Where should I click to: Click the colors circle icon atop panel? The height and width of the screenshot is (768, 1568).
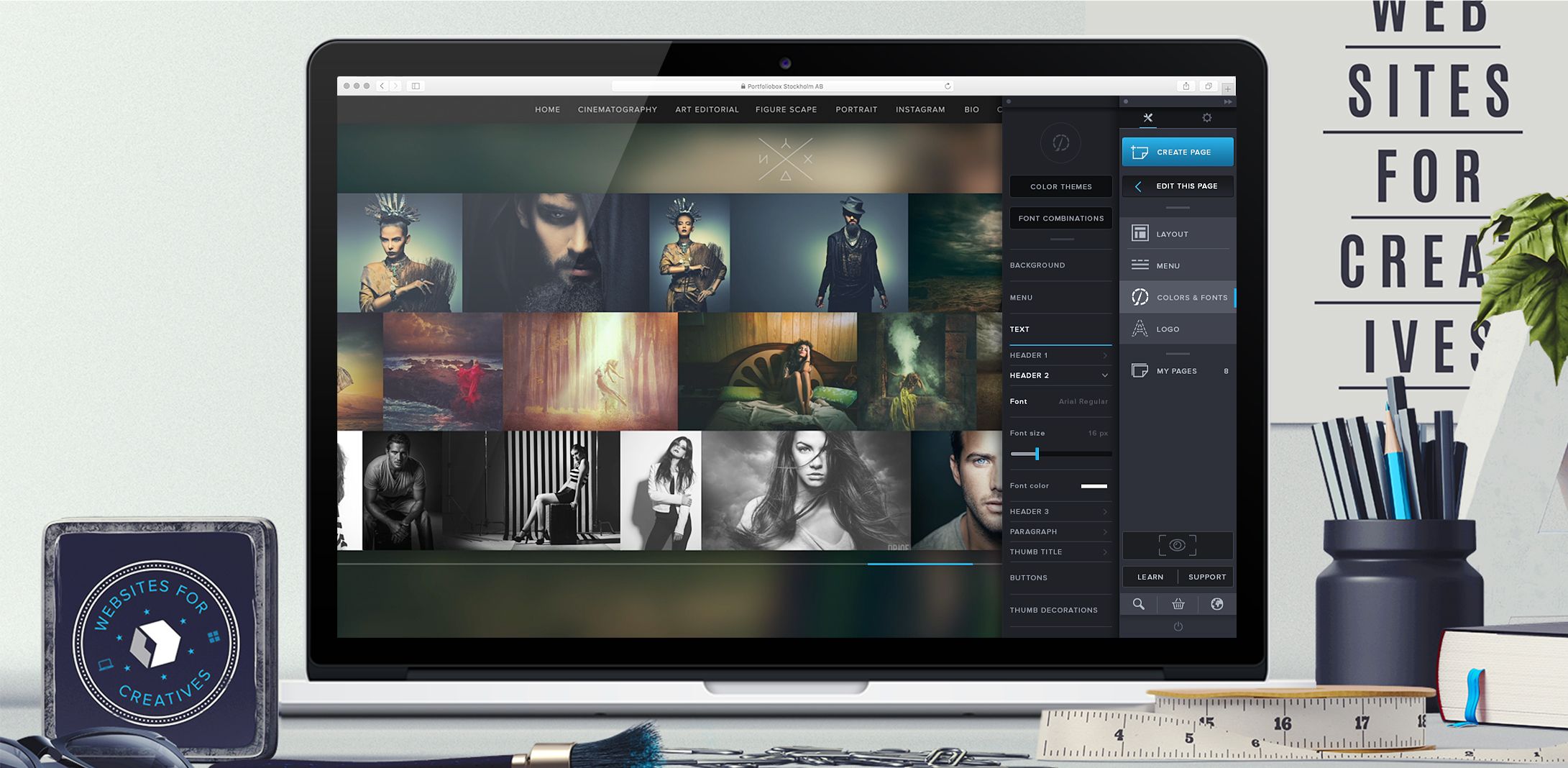coord(1060,142)
